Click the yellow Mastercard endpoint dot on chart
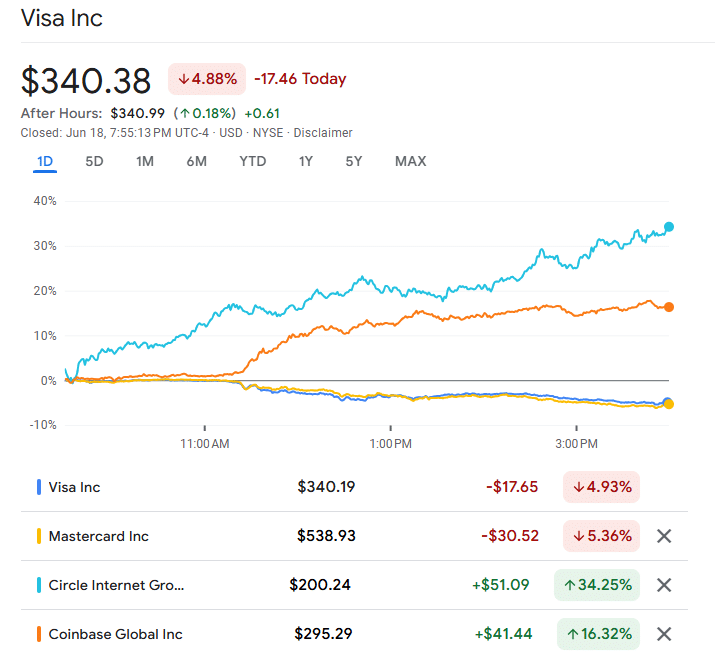The height and width of the screenshot is (657, 715). point(668,404)
